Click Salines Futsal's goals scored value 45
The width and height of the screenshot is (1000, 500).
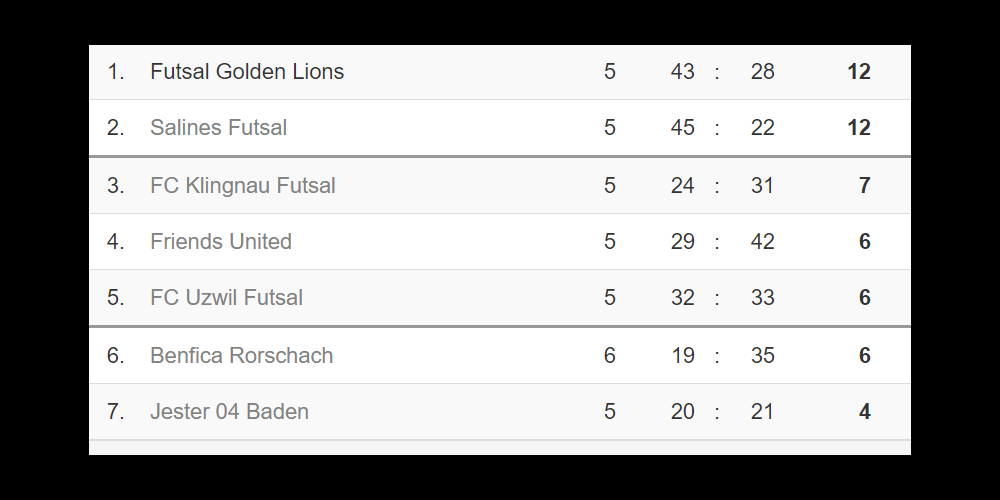(x=683, y=128)
